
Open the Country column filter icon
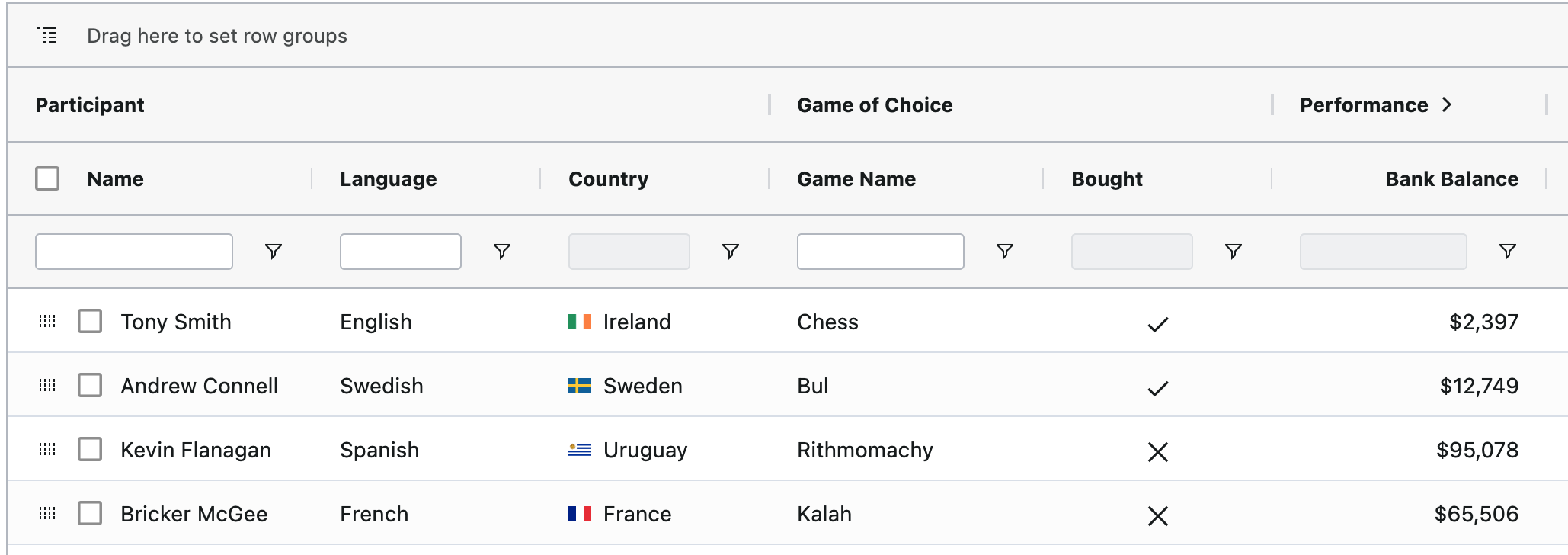point(730,252)
